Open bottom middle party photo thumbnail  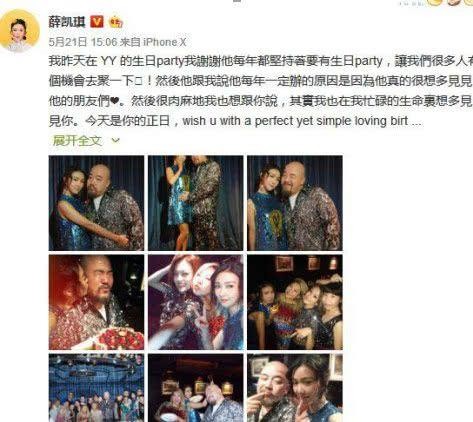[x=196, y=388]
